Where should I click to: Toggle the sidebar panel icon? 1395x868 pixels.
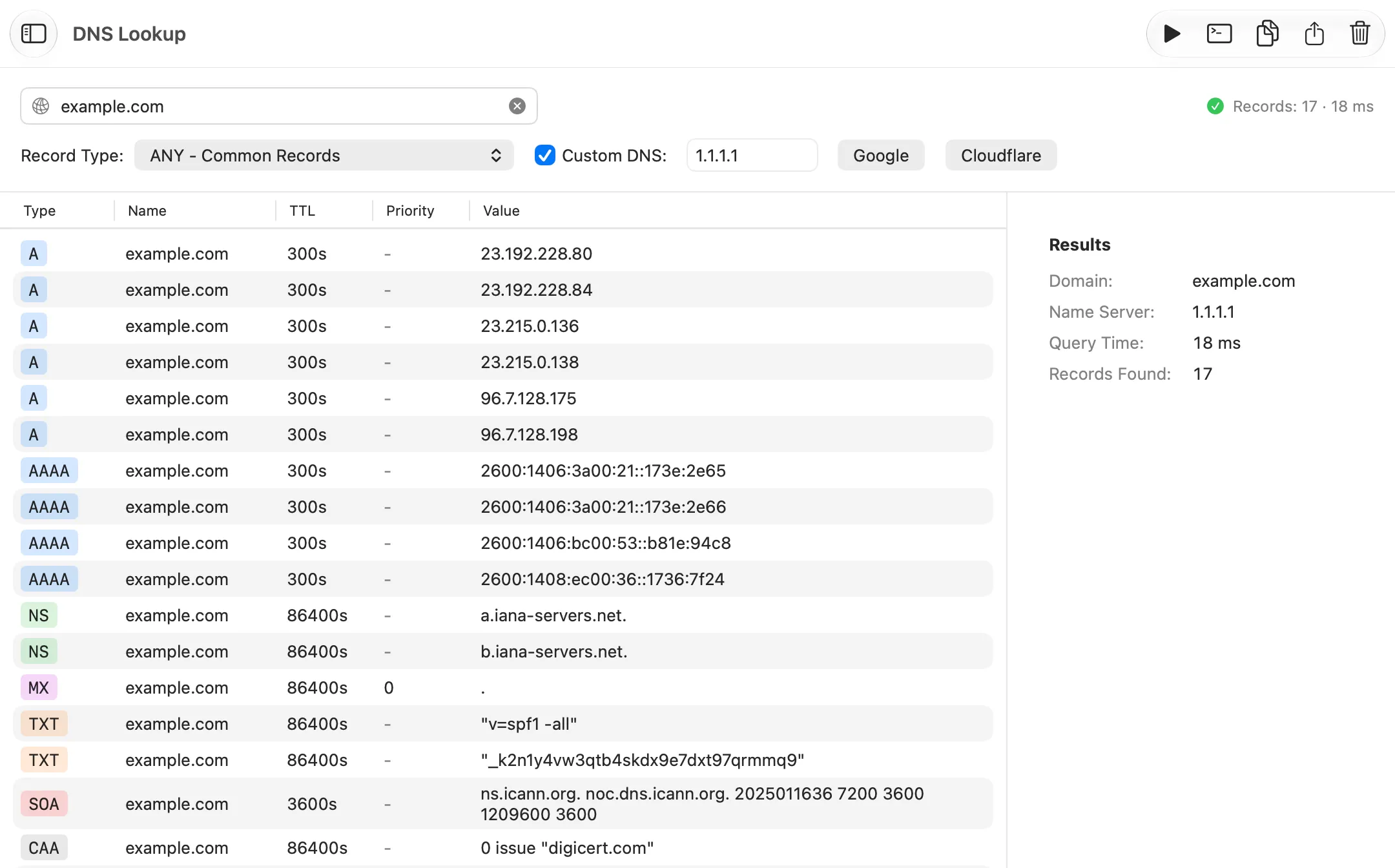34,34
